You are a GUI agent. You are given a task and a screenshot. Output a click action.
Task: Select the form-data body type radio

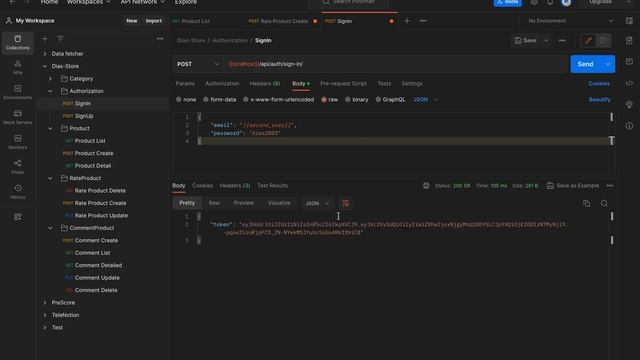point(206,99)
